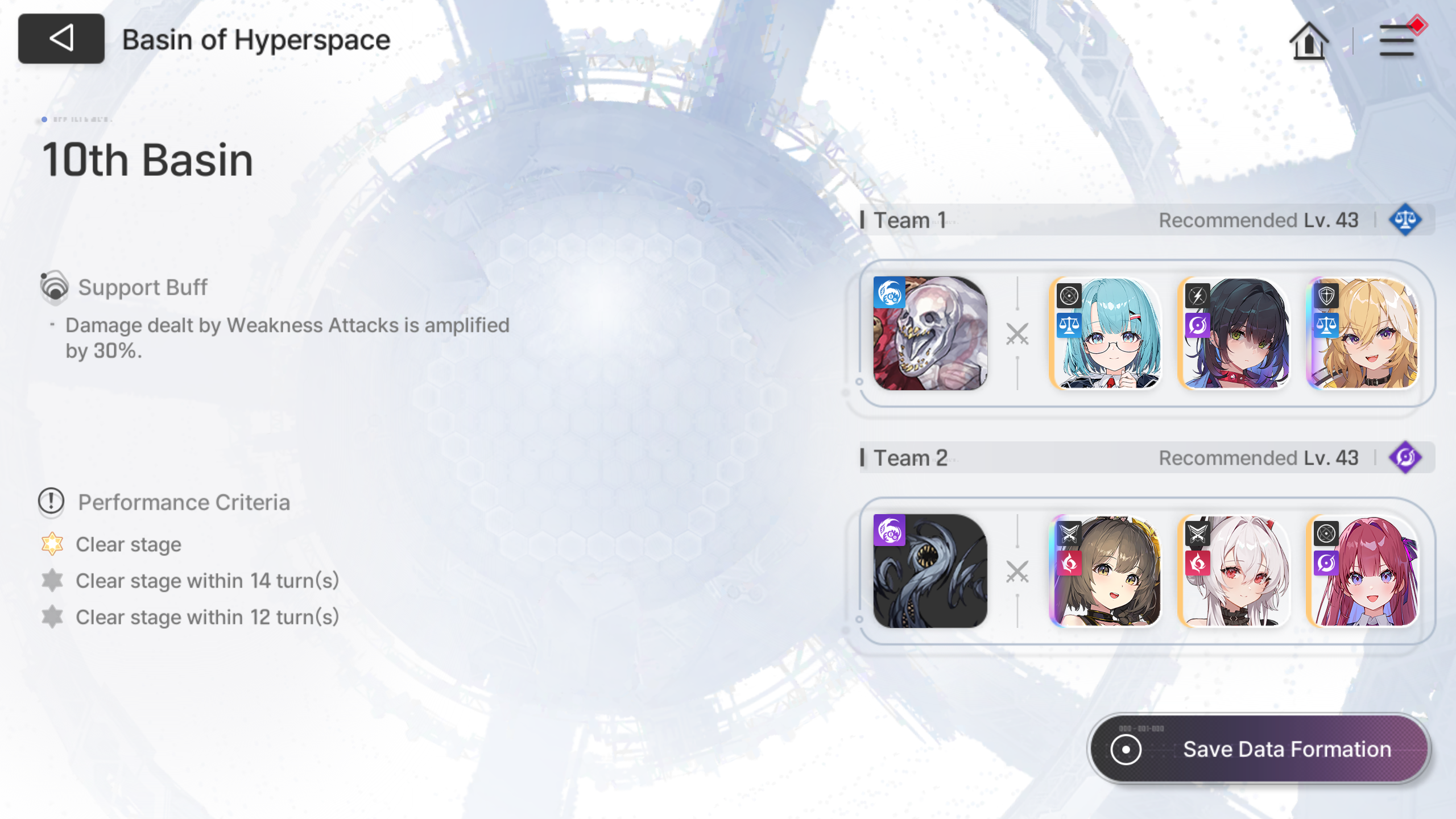Viewport: 1456px width, 819px height.
Task: Choose the teal-haired glasses character in Team 1
Action: 1105,333
